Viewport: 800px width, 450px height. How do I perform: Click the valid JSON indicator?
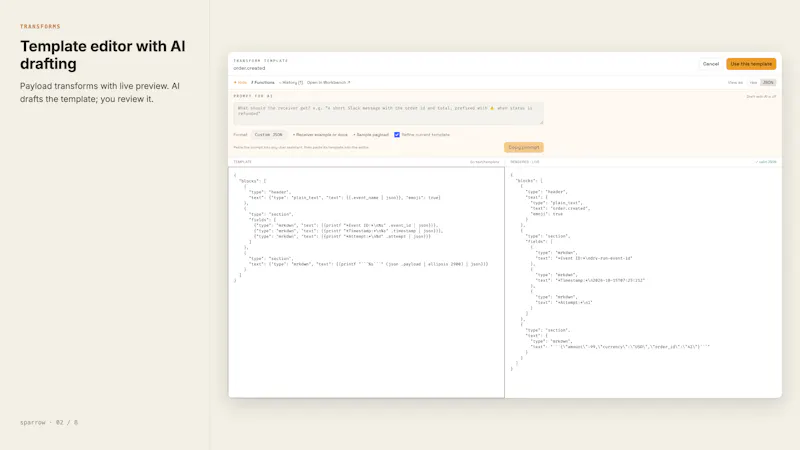coord(766,162)
